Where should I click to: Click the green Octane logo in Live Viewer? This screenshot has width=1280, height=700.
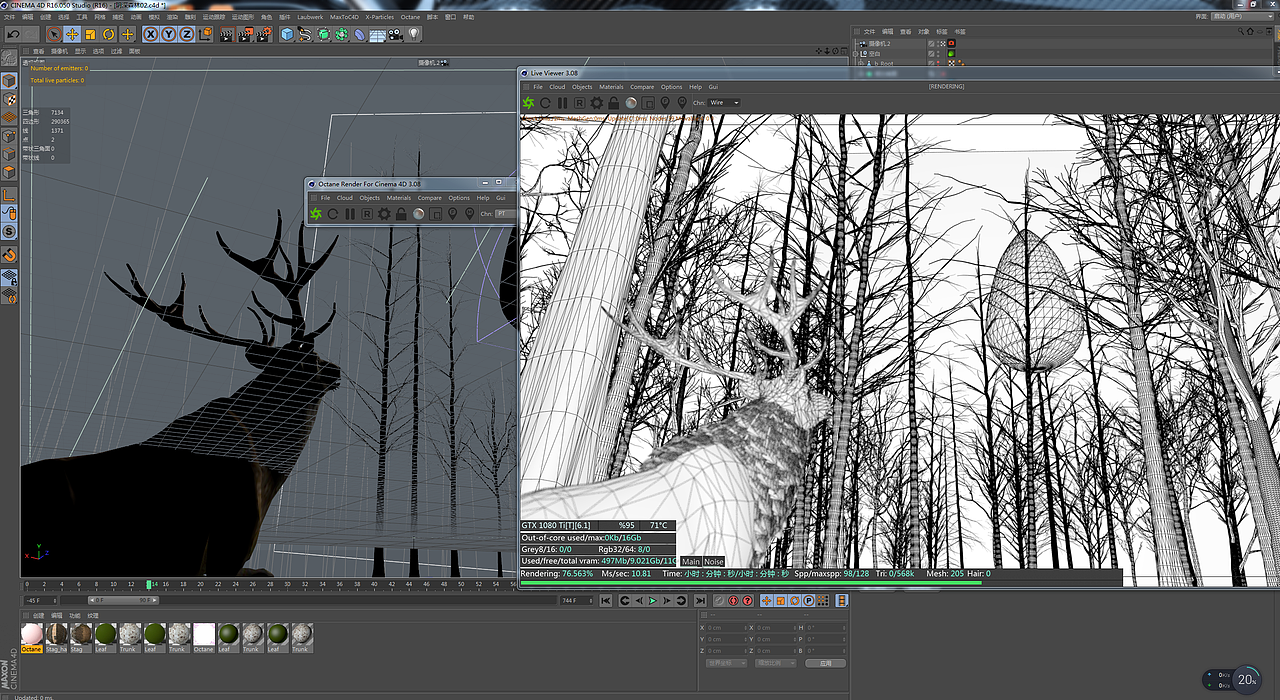click(527, 103)
